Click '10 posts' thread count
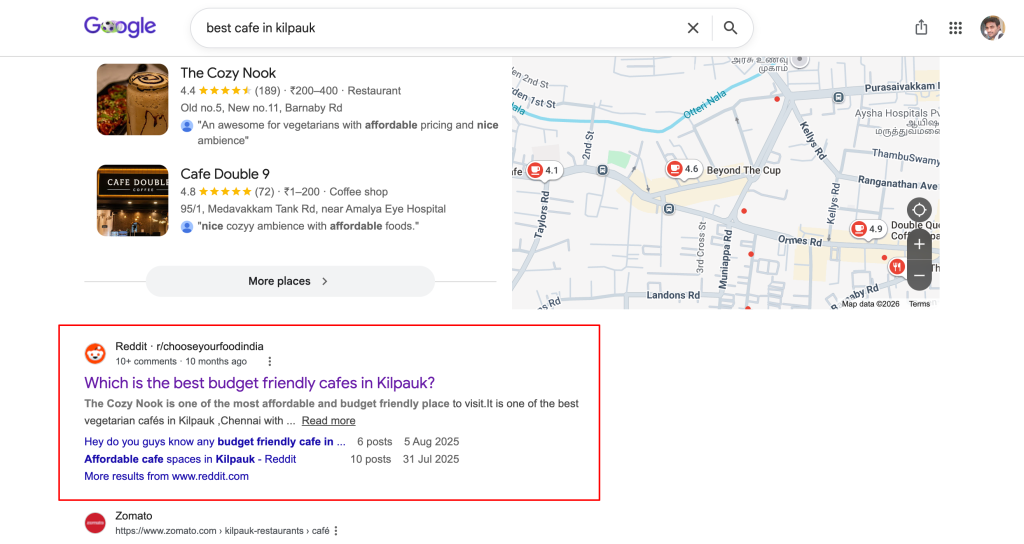This screenshot has height=544, width=1024. tap(370, 459)
